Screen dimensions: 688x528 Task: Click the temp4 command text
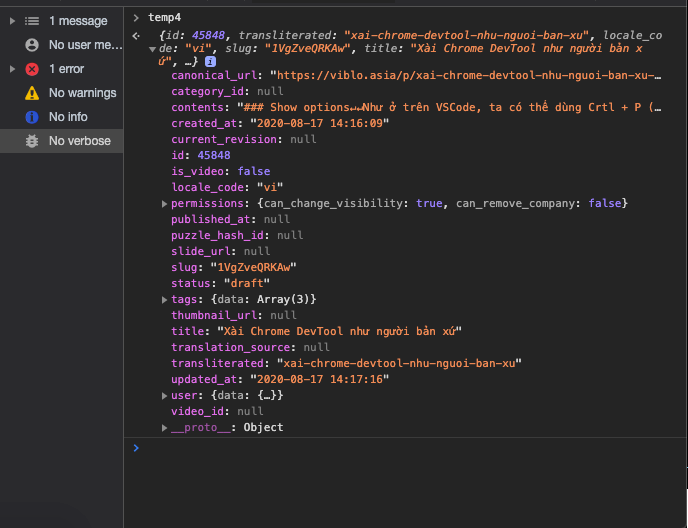pos(165,17)
